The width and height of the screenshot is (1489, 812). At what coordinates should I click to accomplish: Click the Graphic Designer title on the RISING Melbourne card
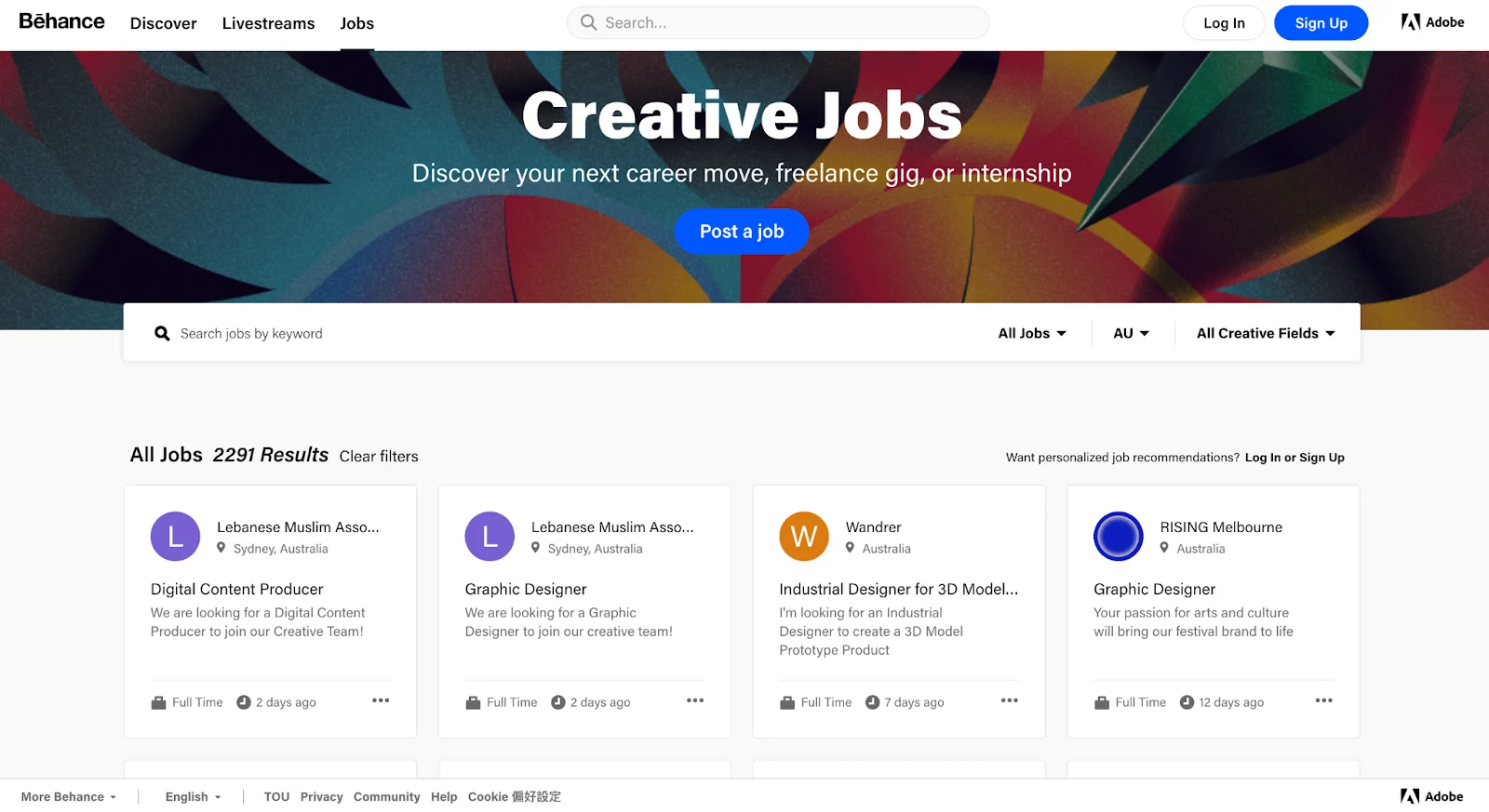[1155, 589]
